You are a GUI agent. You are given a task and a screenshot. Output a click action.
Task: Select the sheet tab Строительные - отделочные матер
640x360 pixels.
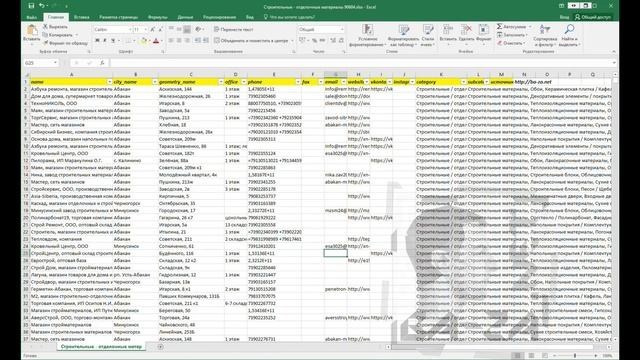[101, 347]
